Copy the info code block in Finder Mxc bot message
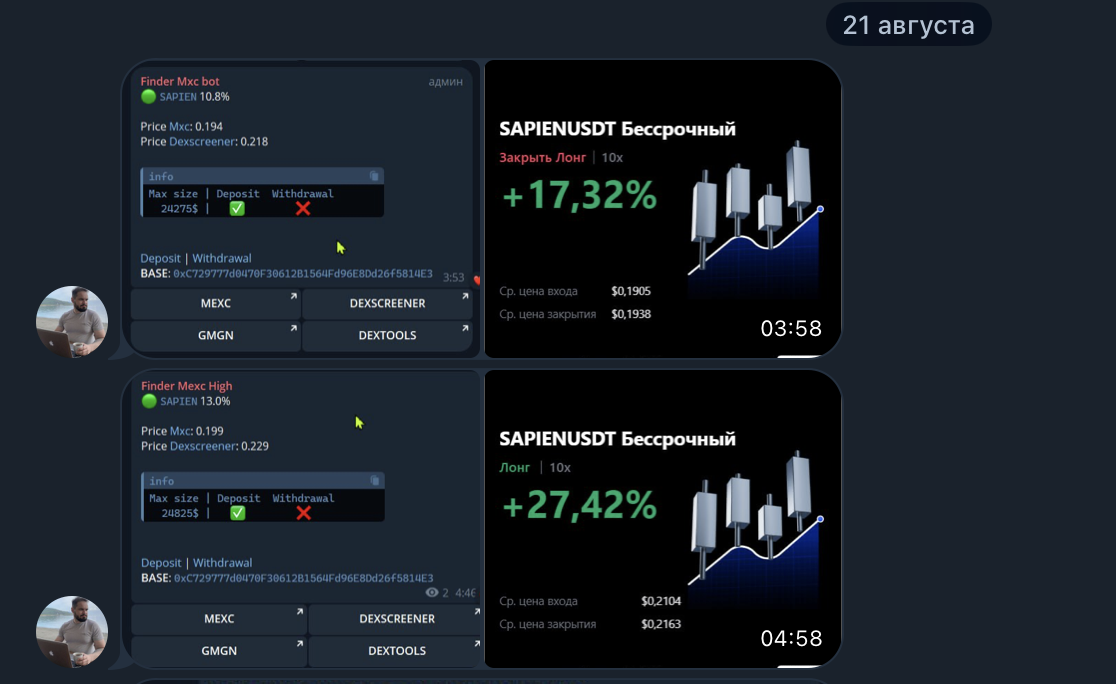This screenshot has width=1116, height=684. pyautogui.click(x=374, y=176)
